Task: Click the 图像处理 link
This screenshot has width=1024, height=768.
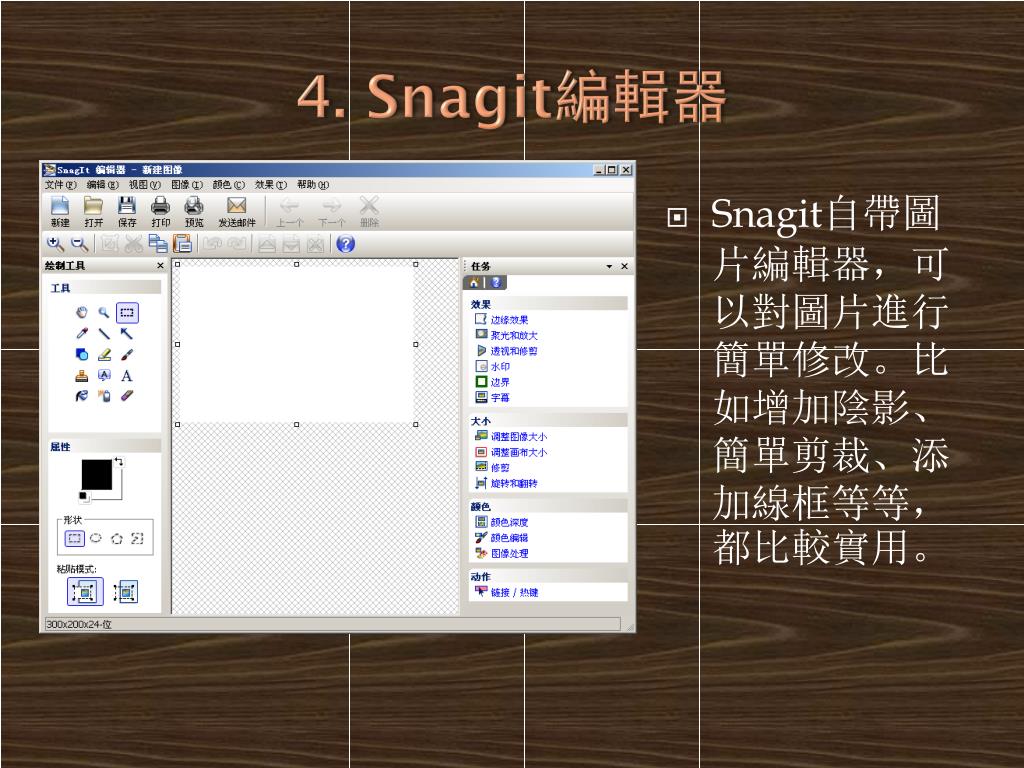Action: (509, 554)
